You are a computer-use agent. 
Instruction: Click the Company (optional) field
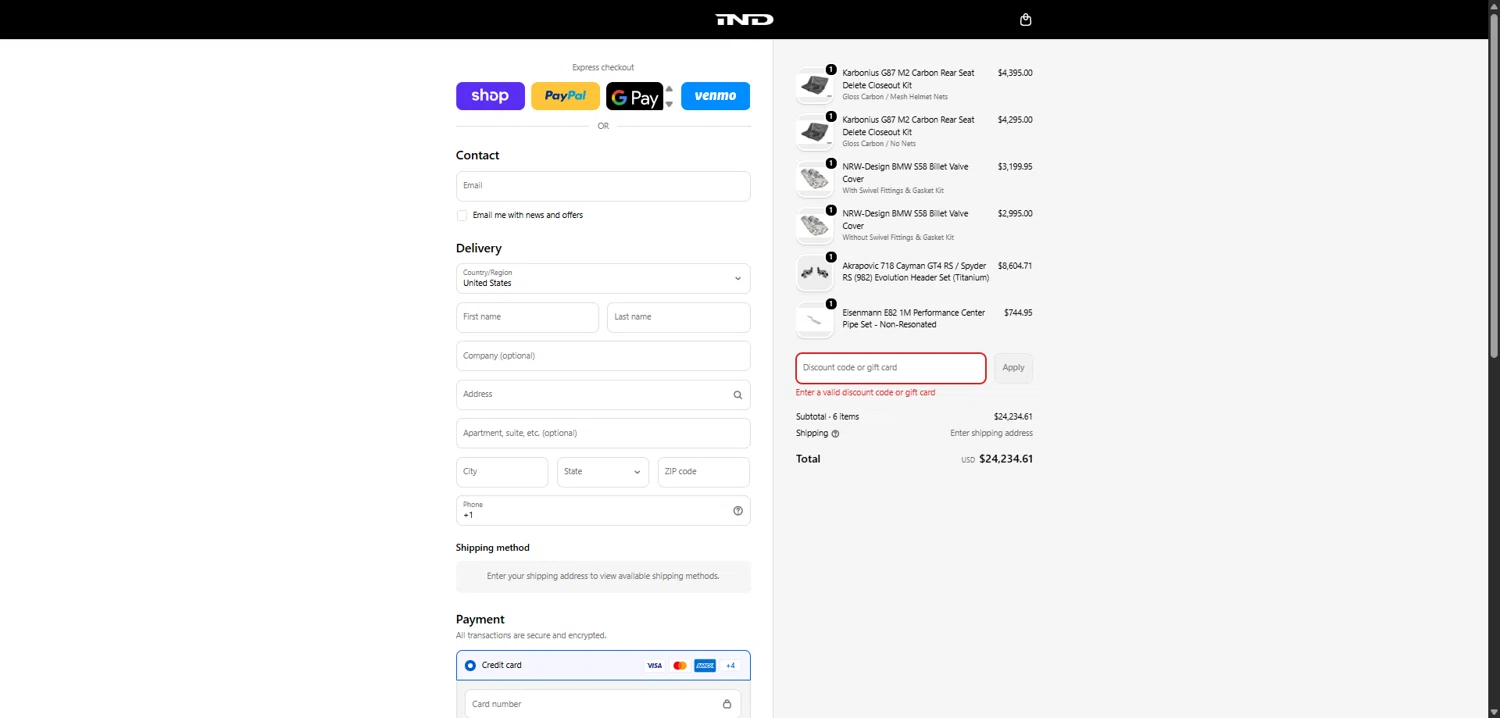point(603,356)
